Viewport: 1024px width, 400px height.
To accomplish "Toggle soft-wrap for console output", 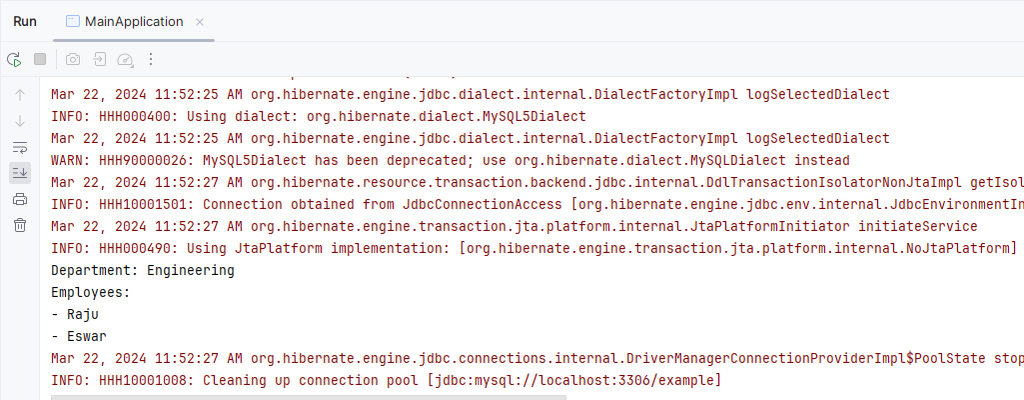I will [x=20, y=147].
